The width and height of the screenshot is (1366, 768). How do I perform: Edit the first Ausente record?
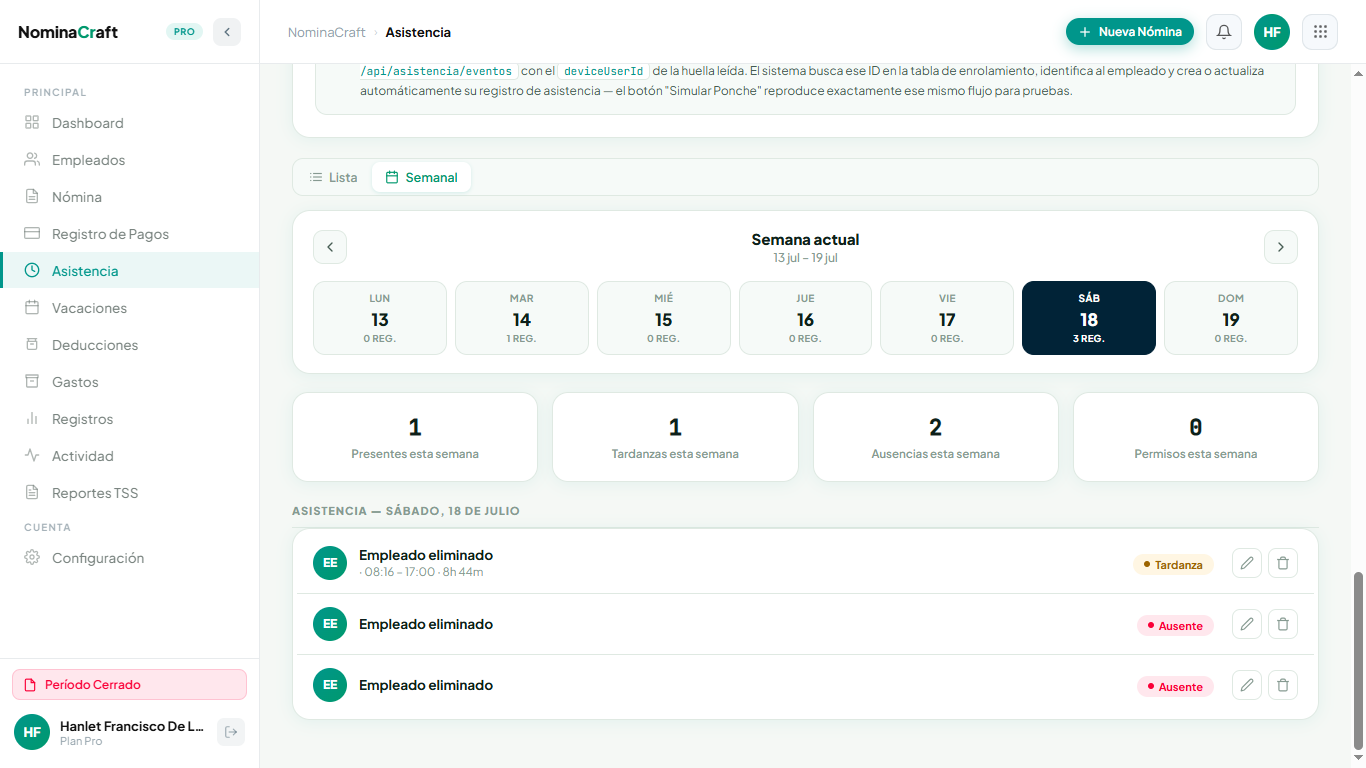(x=1247, y=625)
